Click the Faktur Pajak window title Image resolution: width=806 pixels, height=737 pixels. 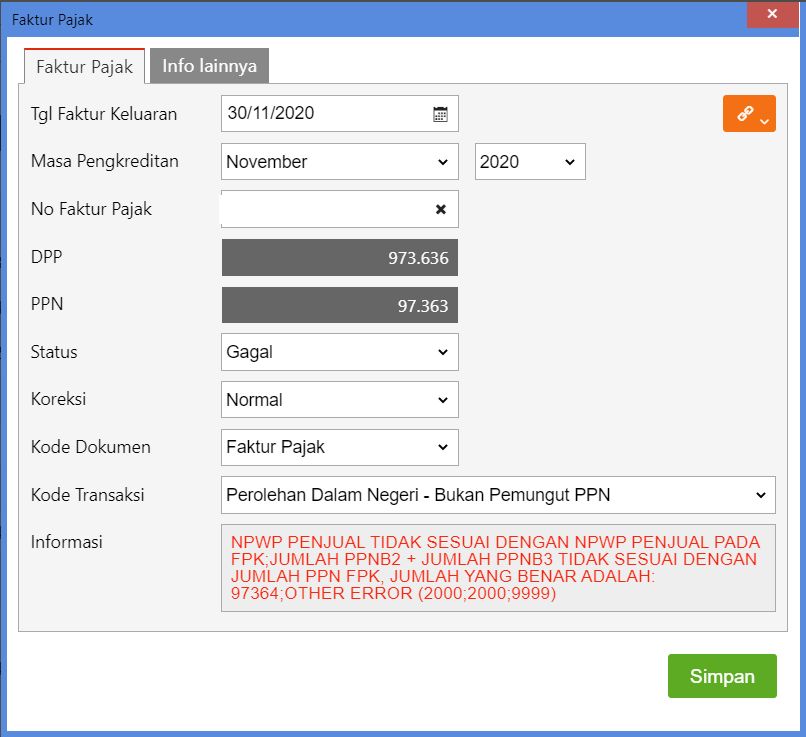pyautogui.click(x=52, y=20)
